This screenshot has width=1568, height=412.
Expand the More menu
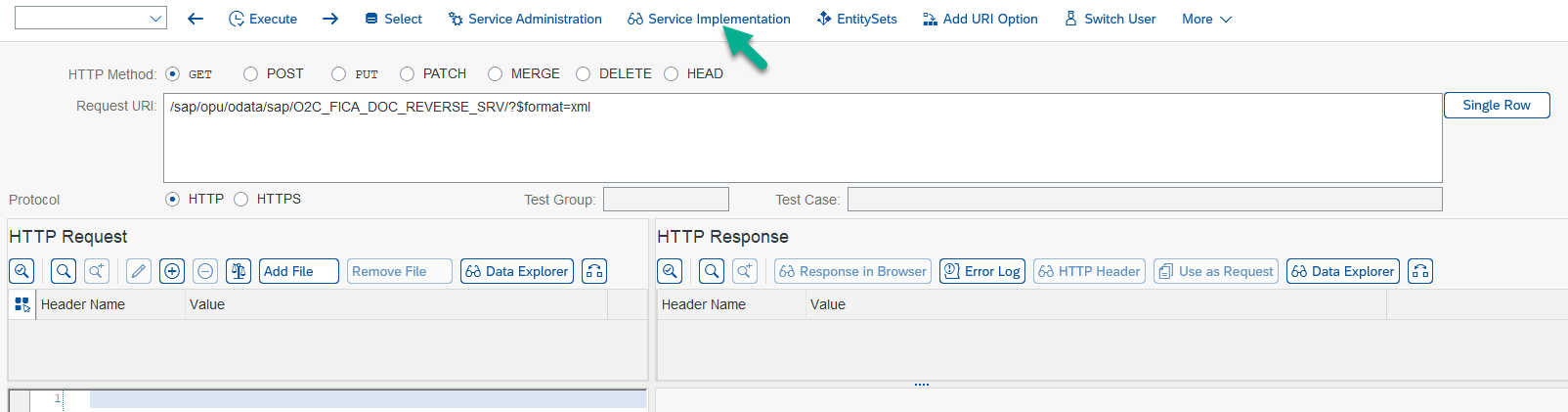[x=1206, y=19]
